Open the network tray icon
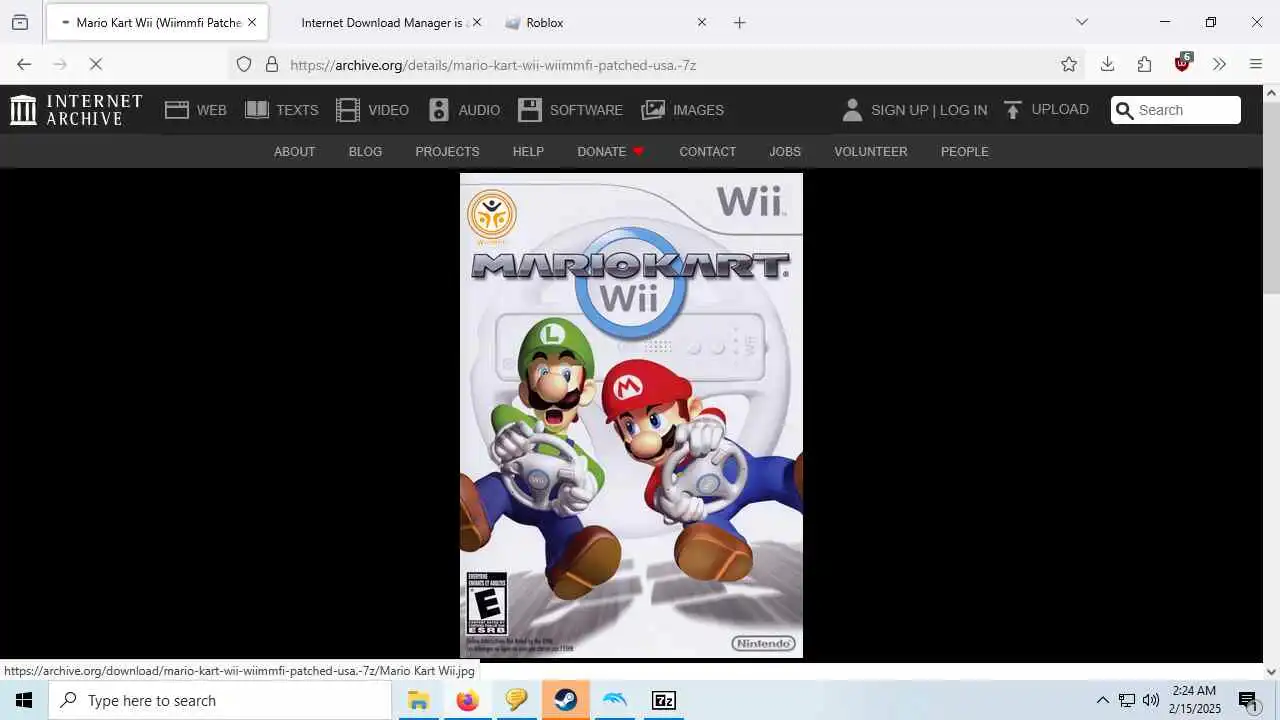 click(x=1127, y=700)
